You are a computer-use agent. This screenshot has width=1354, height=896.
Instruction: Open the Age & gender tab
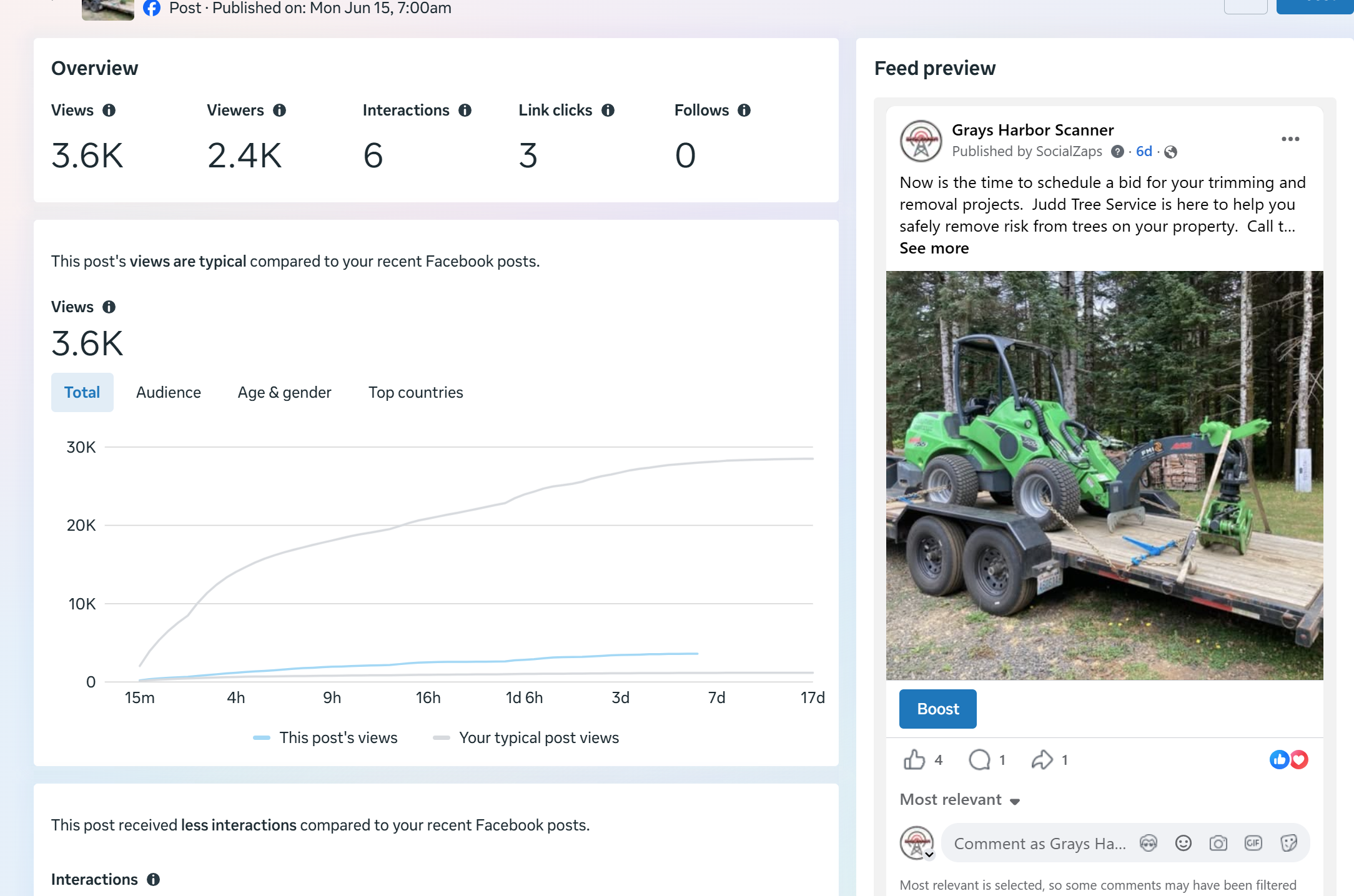tap(285, 392)
